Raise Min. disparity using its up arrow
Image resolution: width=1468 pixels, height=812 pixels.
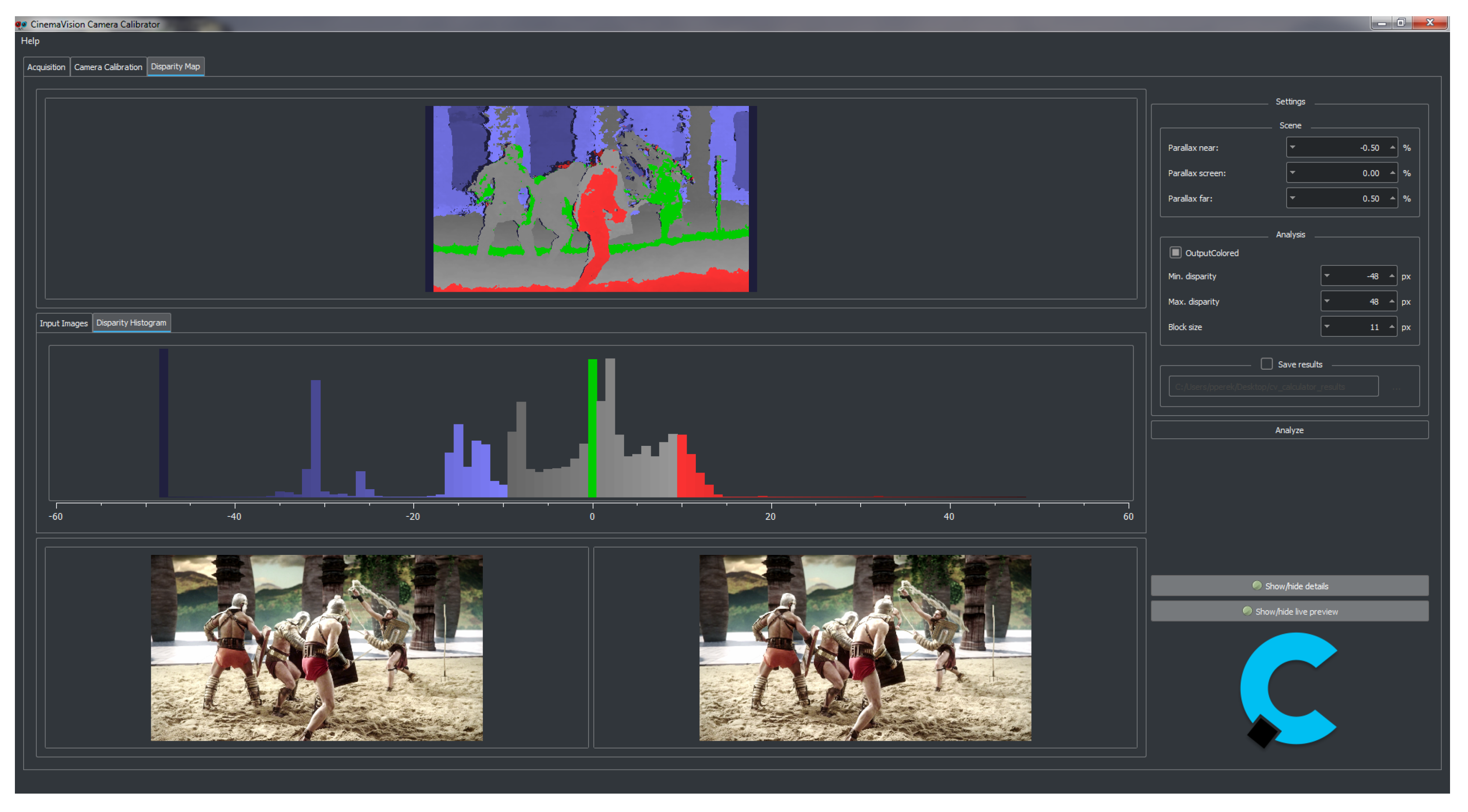[1391, 275]
